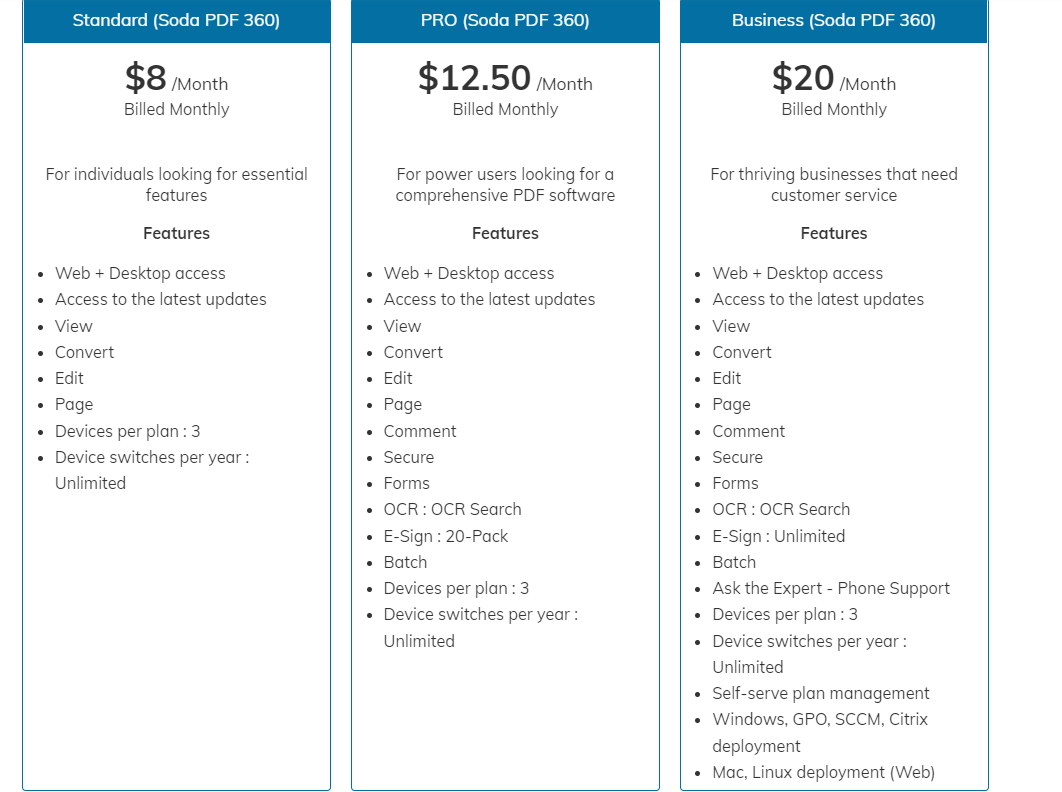
Task: Click 'E-Sign : 20-Pack' in PRO plan
Action: coord(446,536)
